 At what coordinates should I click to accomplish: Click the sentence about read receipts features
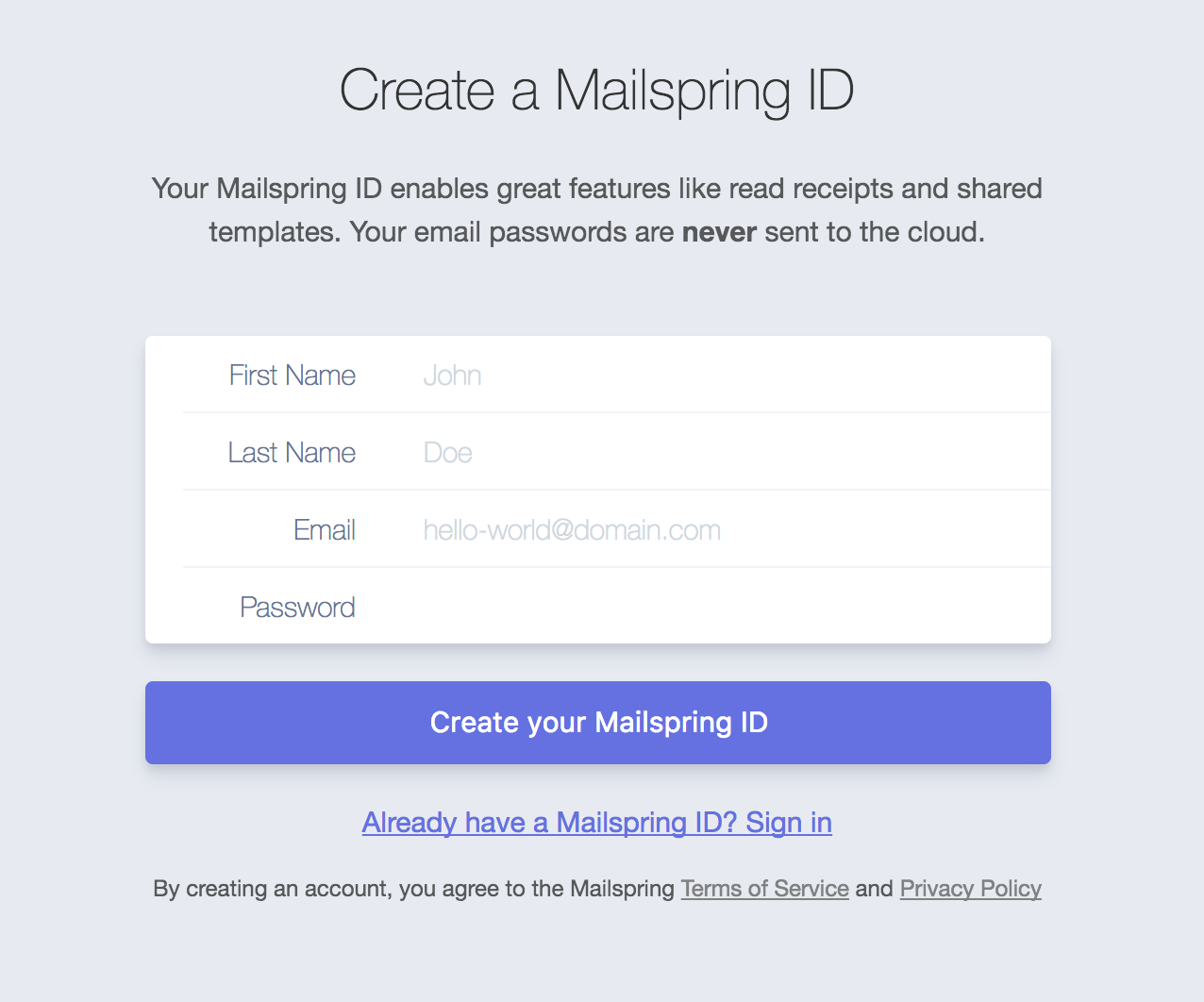tap(596, 189)
